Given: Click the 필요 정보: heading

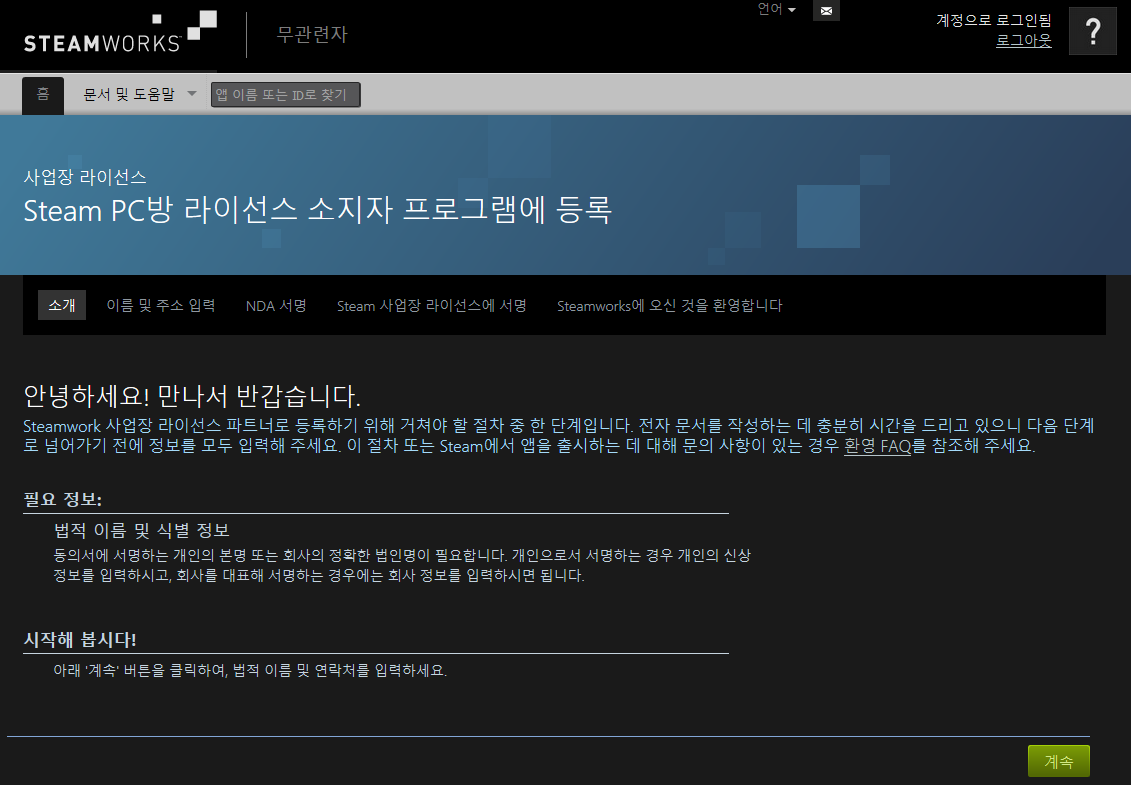Looking at the screenshot, I should (x=63, y=499).
